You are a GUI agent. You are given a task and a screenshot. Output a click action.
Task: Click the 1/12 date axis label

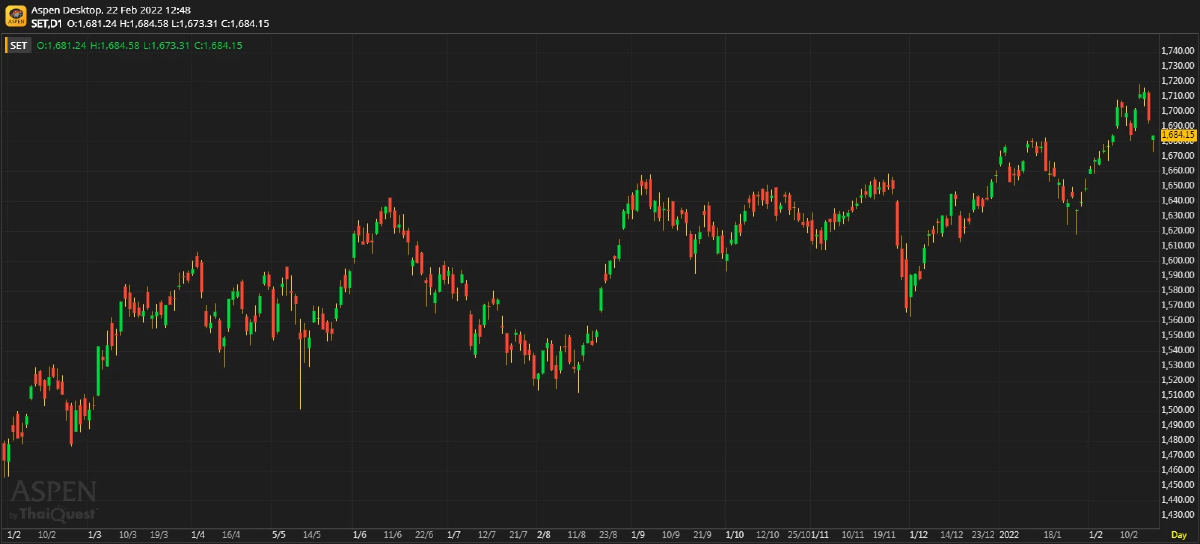918,536
